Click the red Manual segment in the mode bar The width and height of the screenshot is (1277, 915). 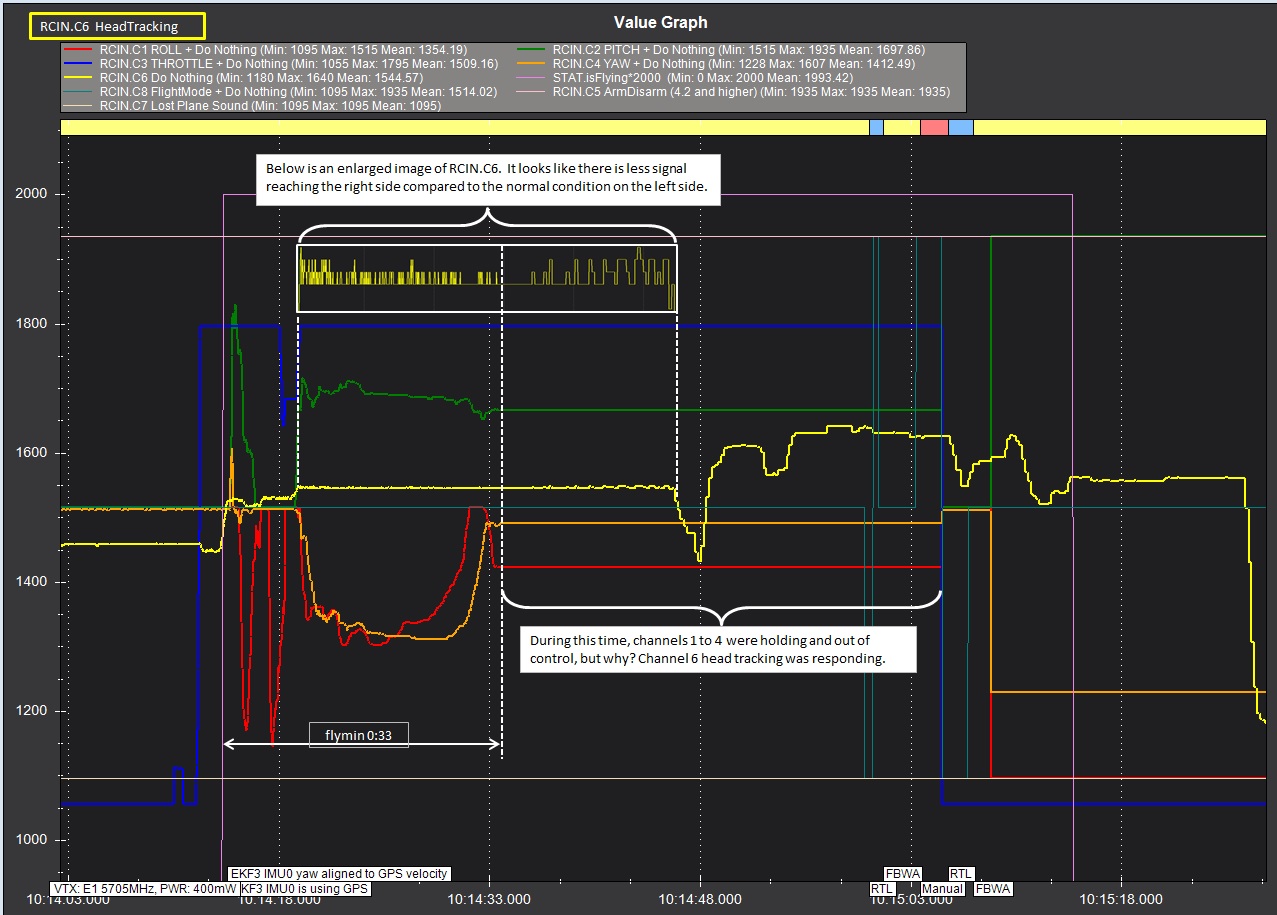[934, 127]
